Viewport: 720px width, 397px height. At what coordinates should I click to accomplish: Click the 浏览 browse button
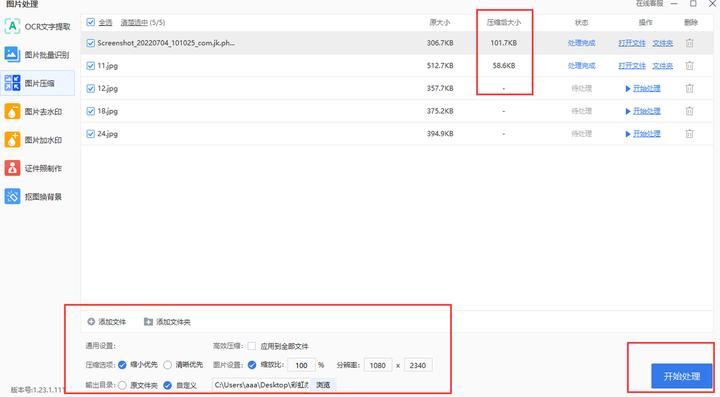click(323, 385)
